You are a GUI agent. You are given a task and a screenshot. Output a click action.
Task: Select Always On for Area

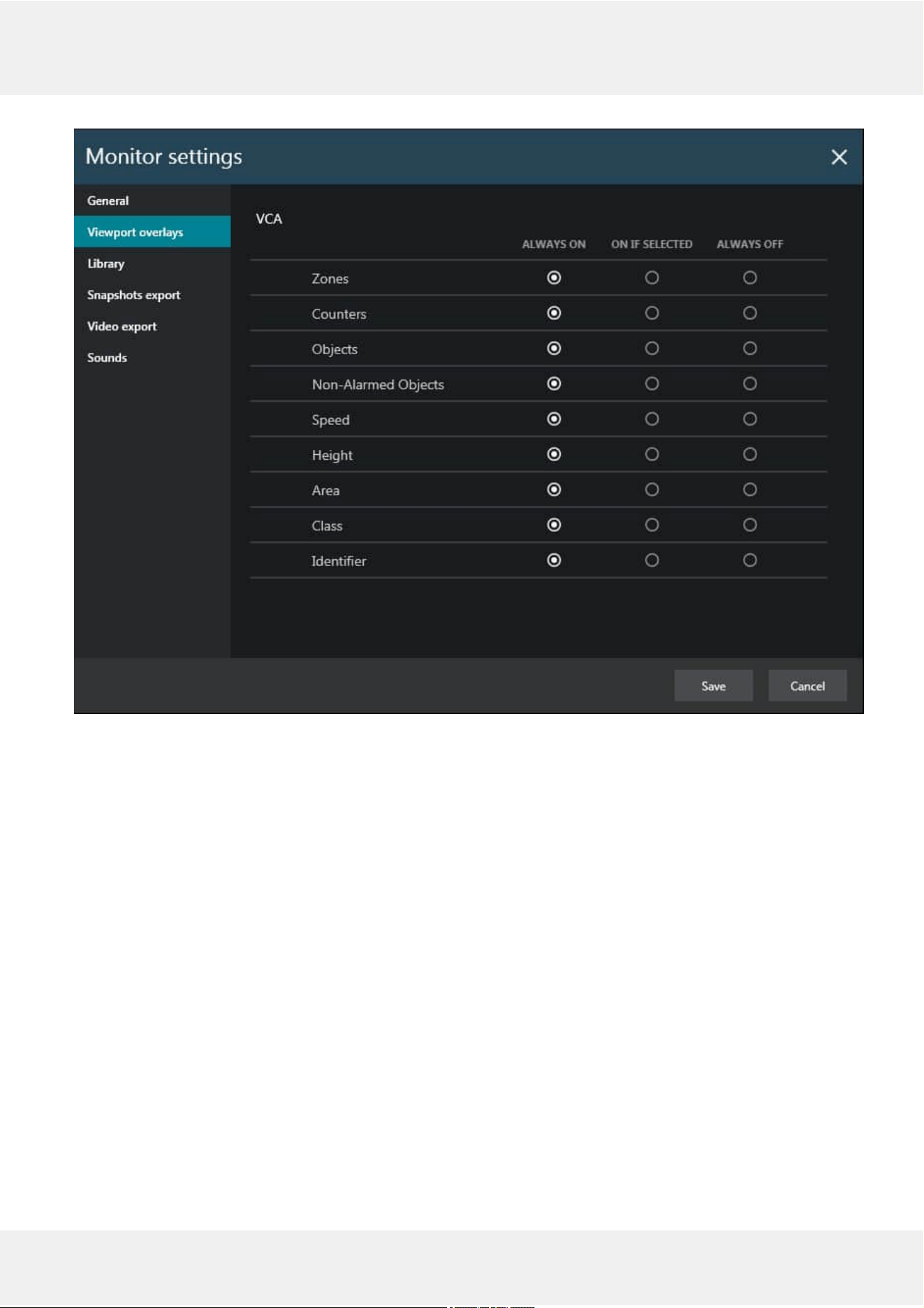[554, 490]
